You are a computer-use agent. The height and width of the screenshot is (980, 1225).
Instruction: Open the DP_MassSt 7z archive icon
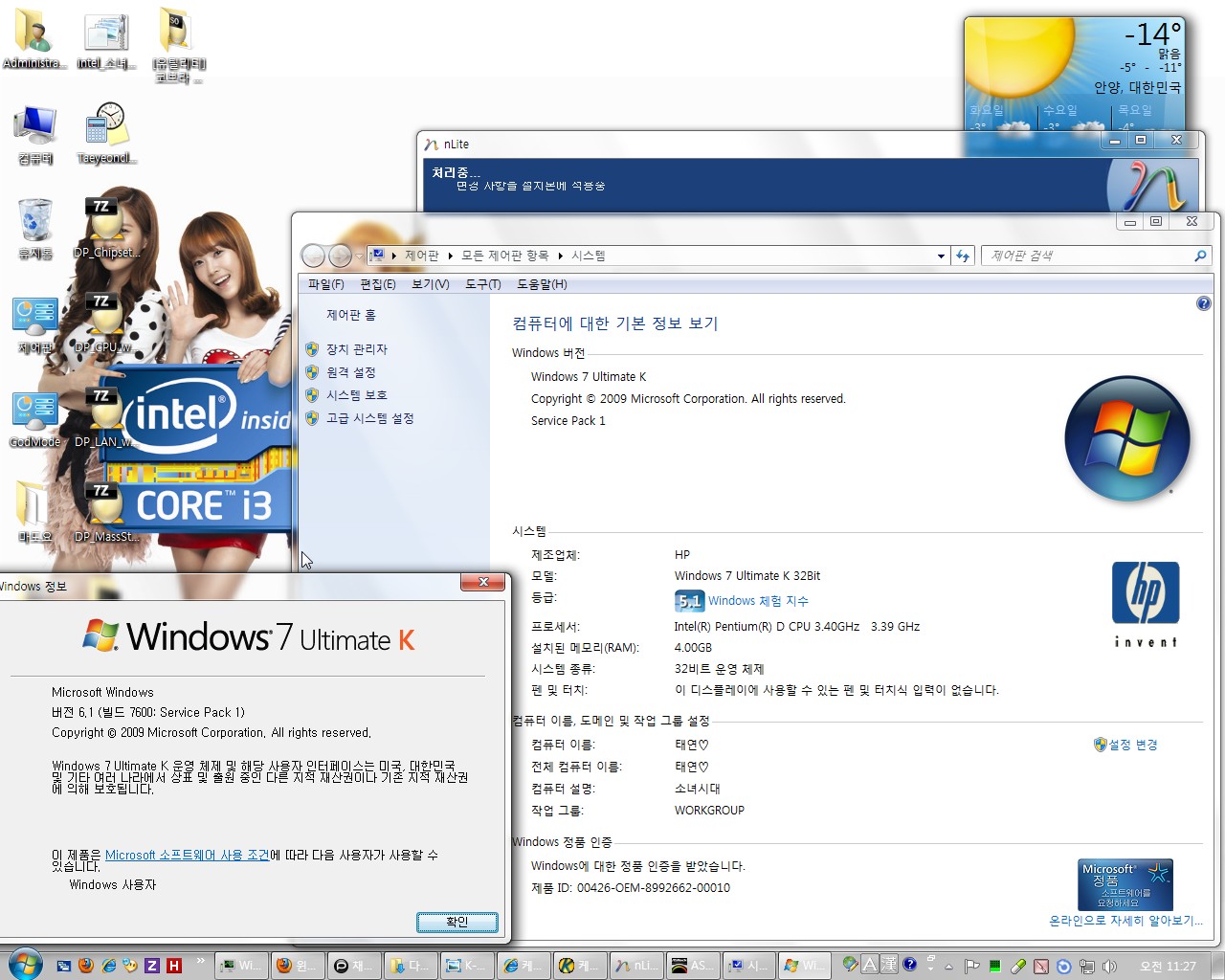click(106, 513)
